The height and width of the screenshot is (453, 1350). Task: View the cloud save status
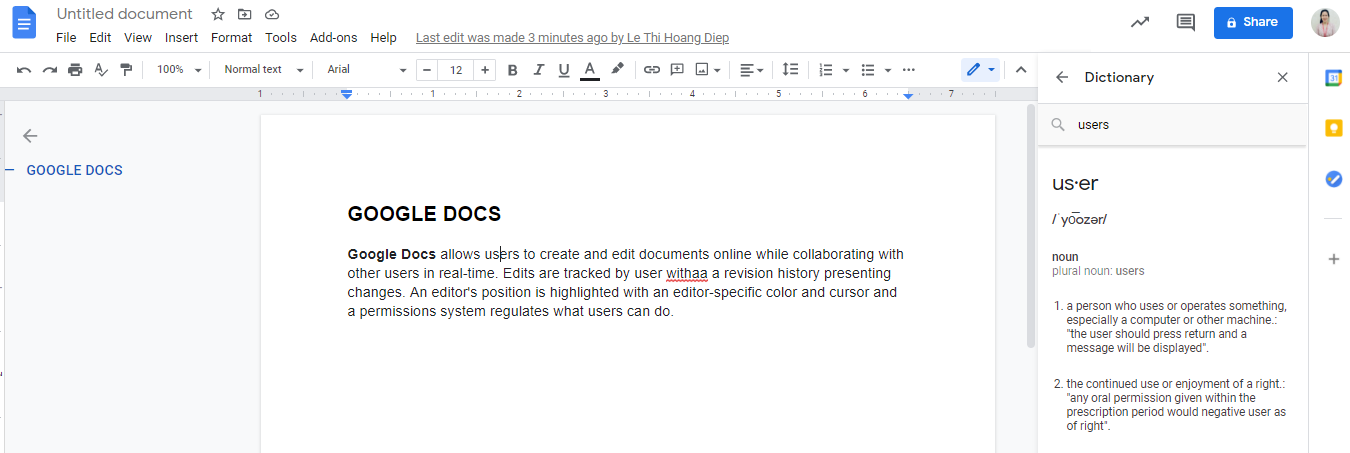click(x=272, y=14)
